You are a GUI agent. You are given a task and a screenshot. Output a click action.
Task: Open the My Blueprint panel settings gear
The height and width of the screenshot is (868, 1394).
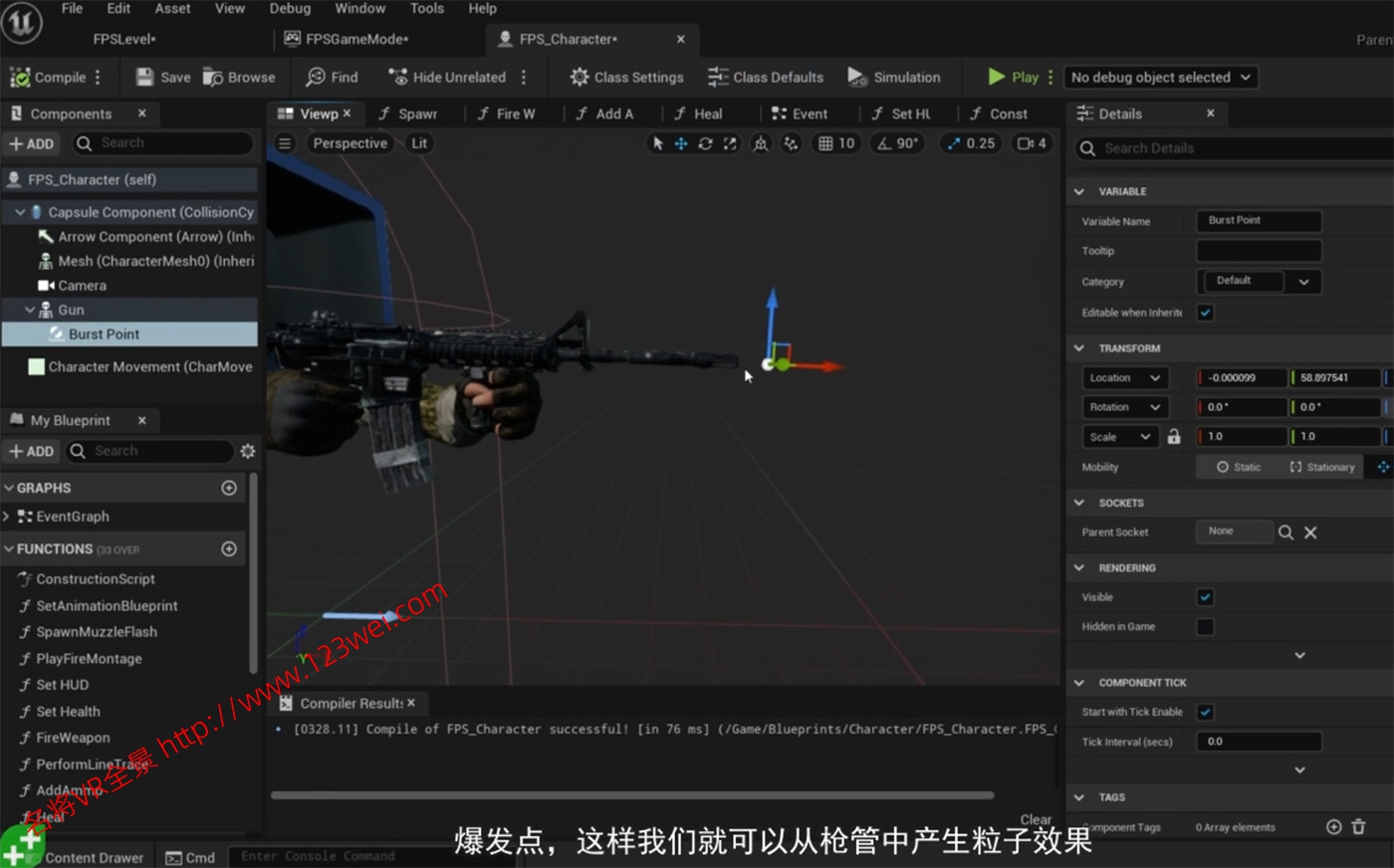coord(247,451)
